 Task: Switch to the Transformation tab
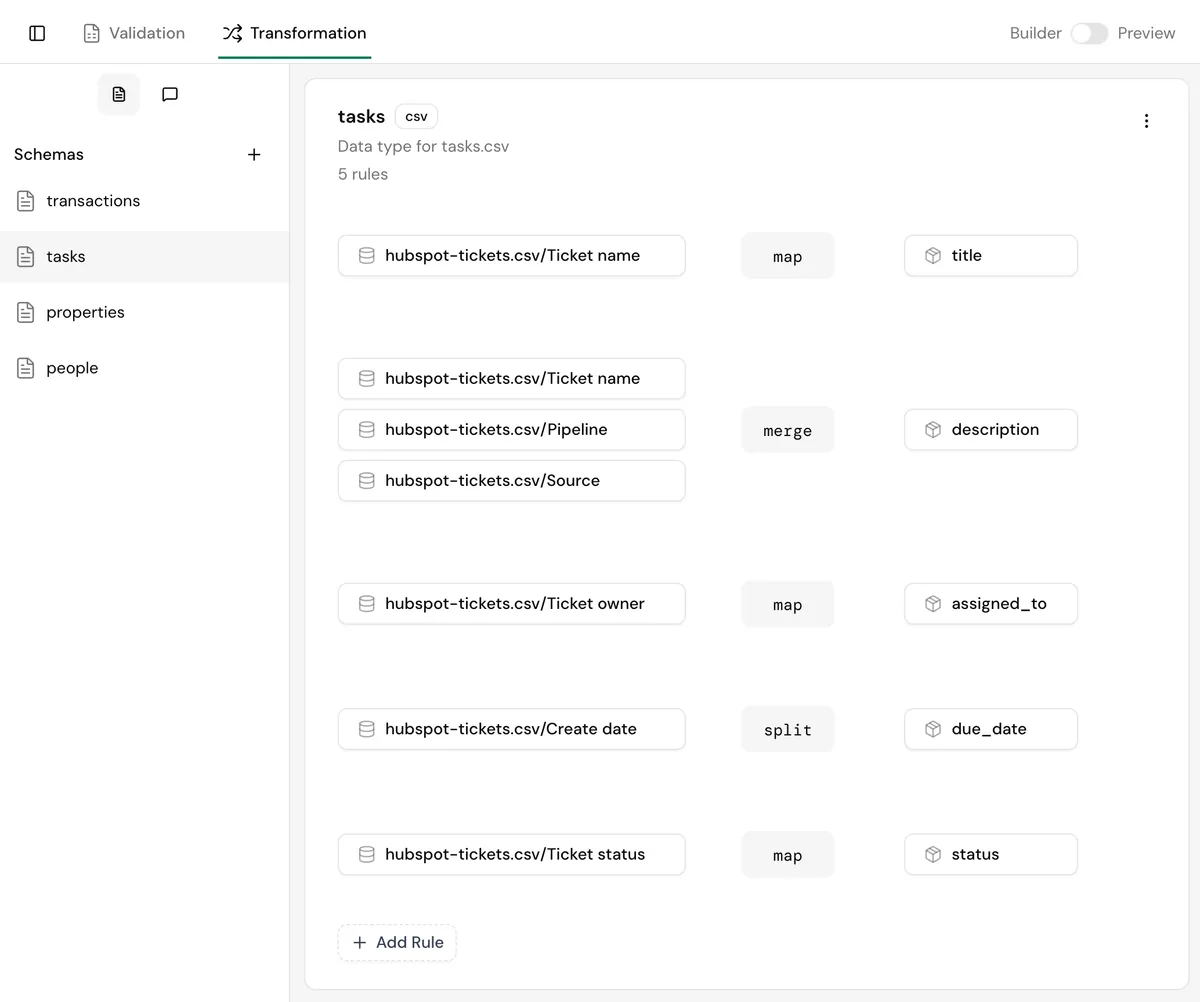click(x=294, y=33)
